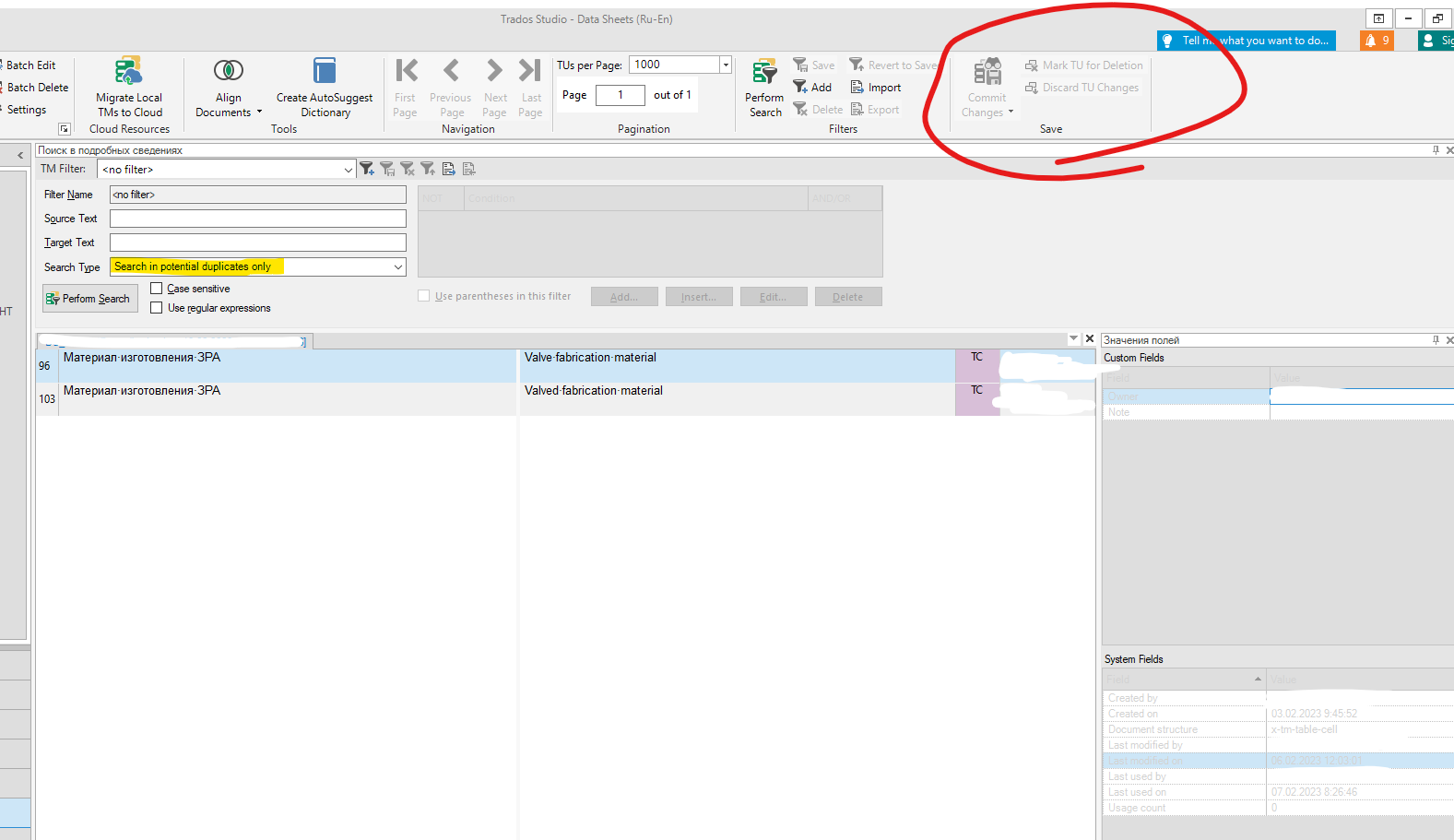Click the Created on value 03.02.2023
This screenshot has width=1454, height=840.
click(x=1314, y=714)
